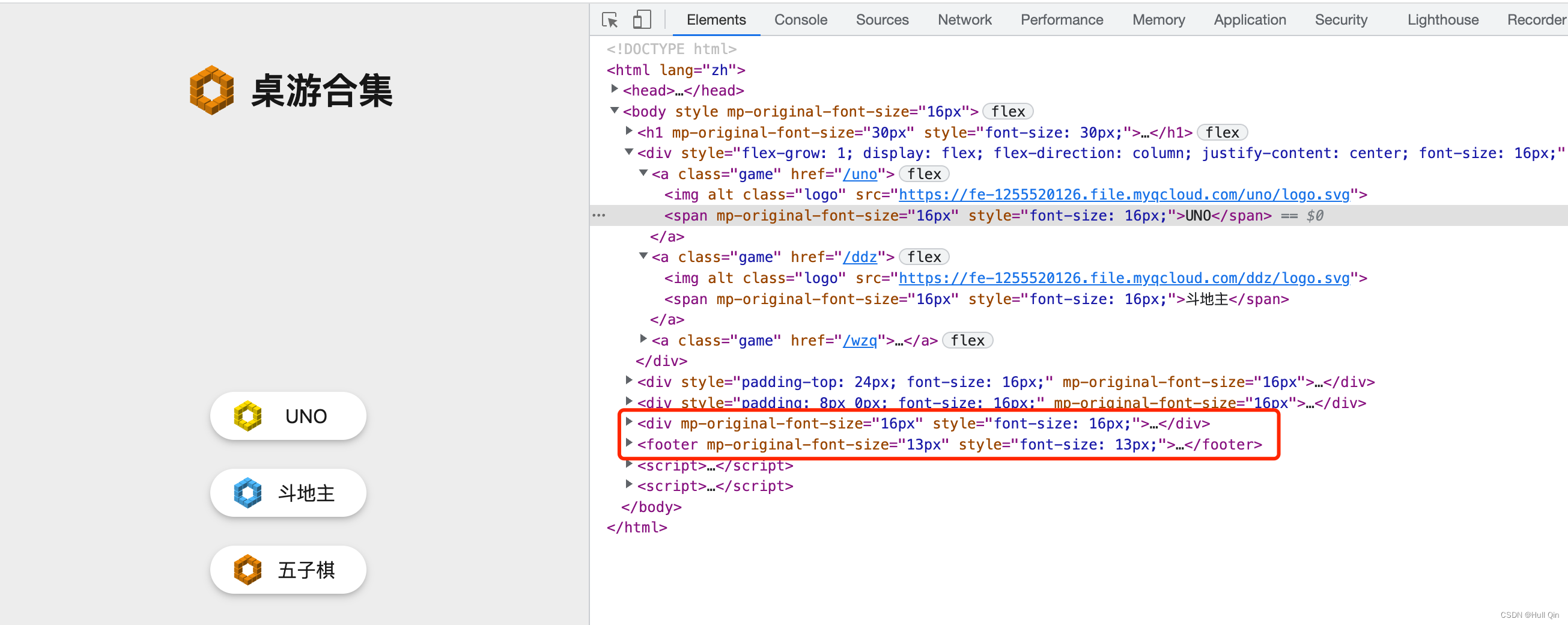Switch to the Network tab
Image resolution: width=1568 pixels, height=625 pixels.
[964, 20]
